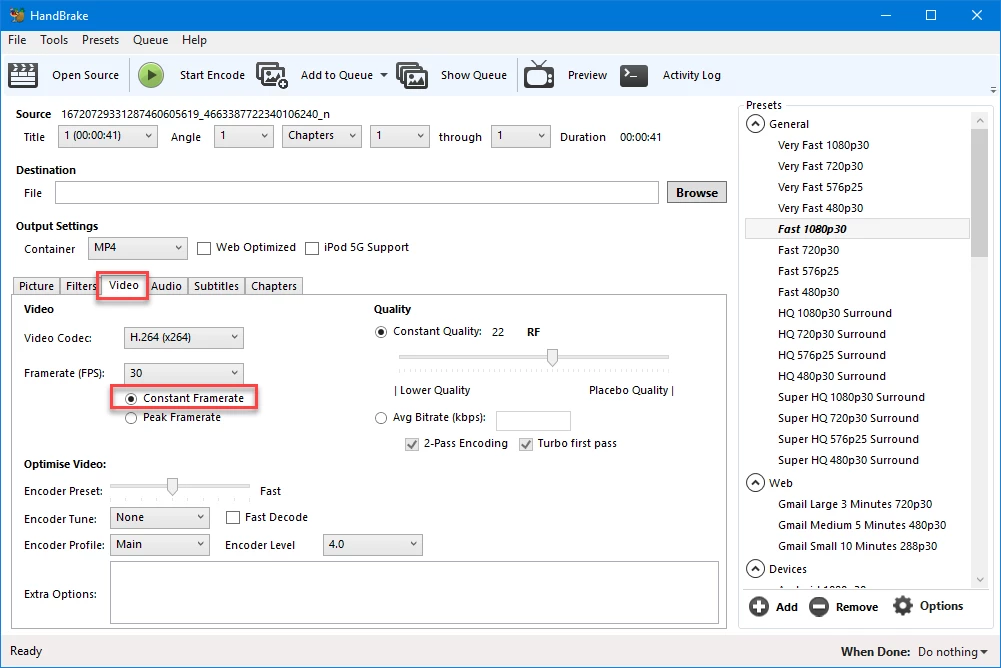
Task: Open the Framerate (FPS) dropdown
Action: (x=183, y=373)
